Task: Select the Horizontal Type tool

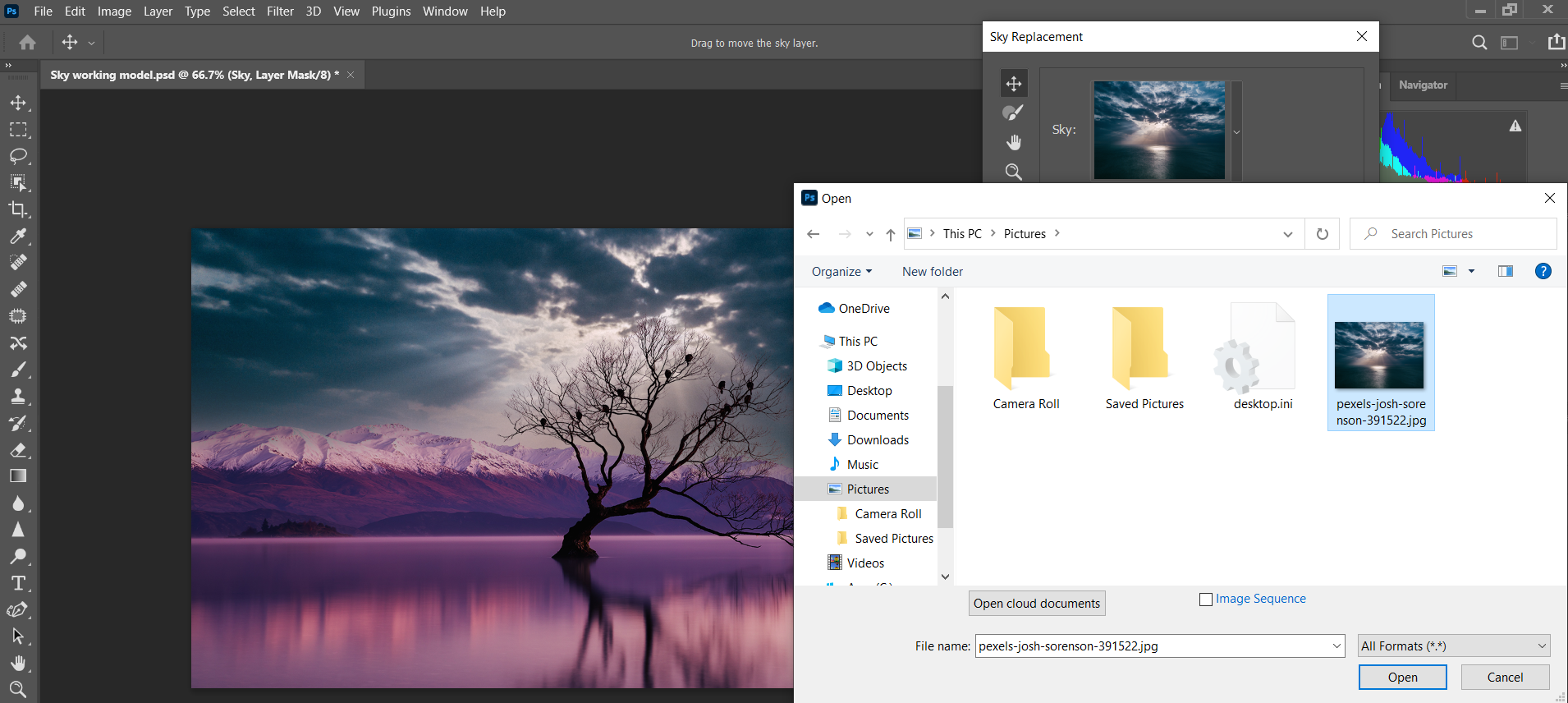Action: 18,583
